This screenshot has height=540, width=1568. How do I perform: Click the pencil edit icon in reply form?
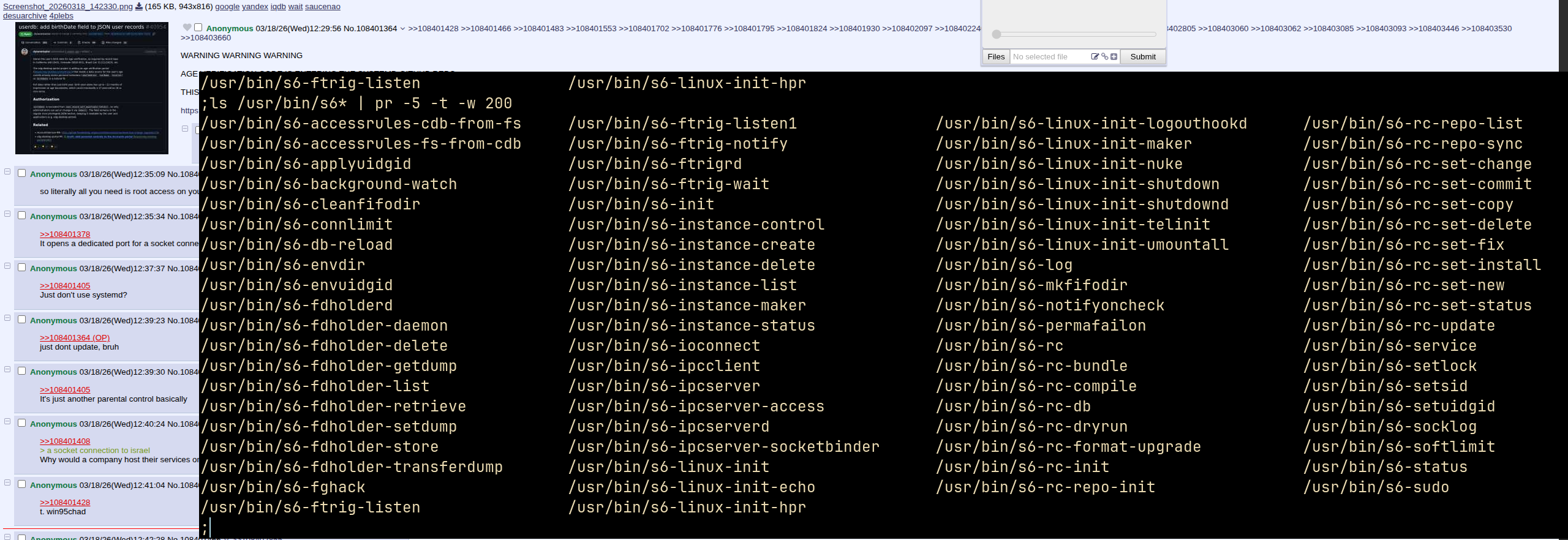click(x=1095, y=56)
